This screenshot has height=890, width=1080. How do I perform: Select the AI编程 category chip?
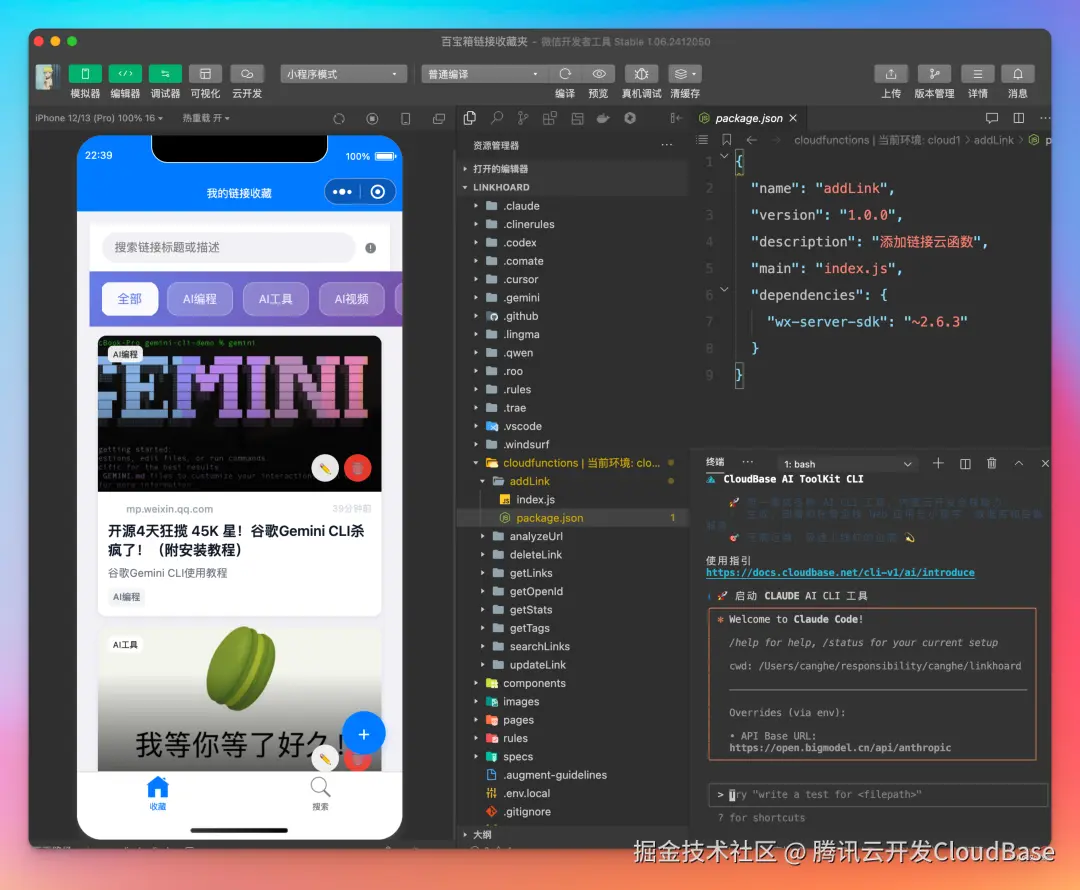(200, 299)
